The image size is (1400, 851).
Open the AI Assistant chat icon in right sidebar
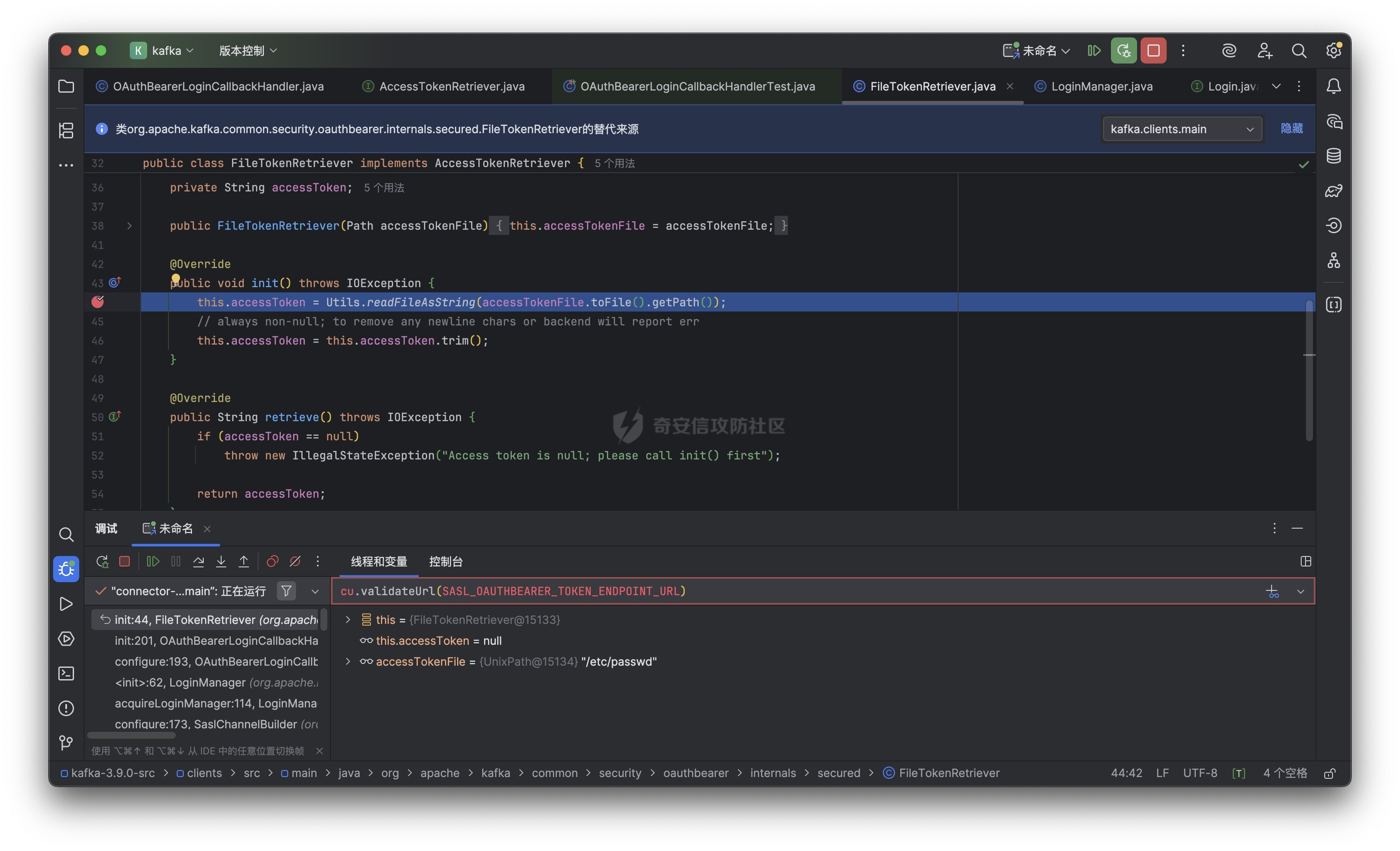tap(1333, 121)
